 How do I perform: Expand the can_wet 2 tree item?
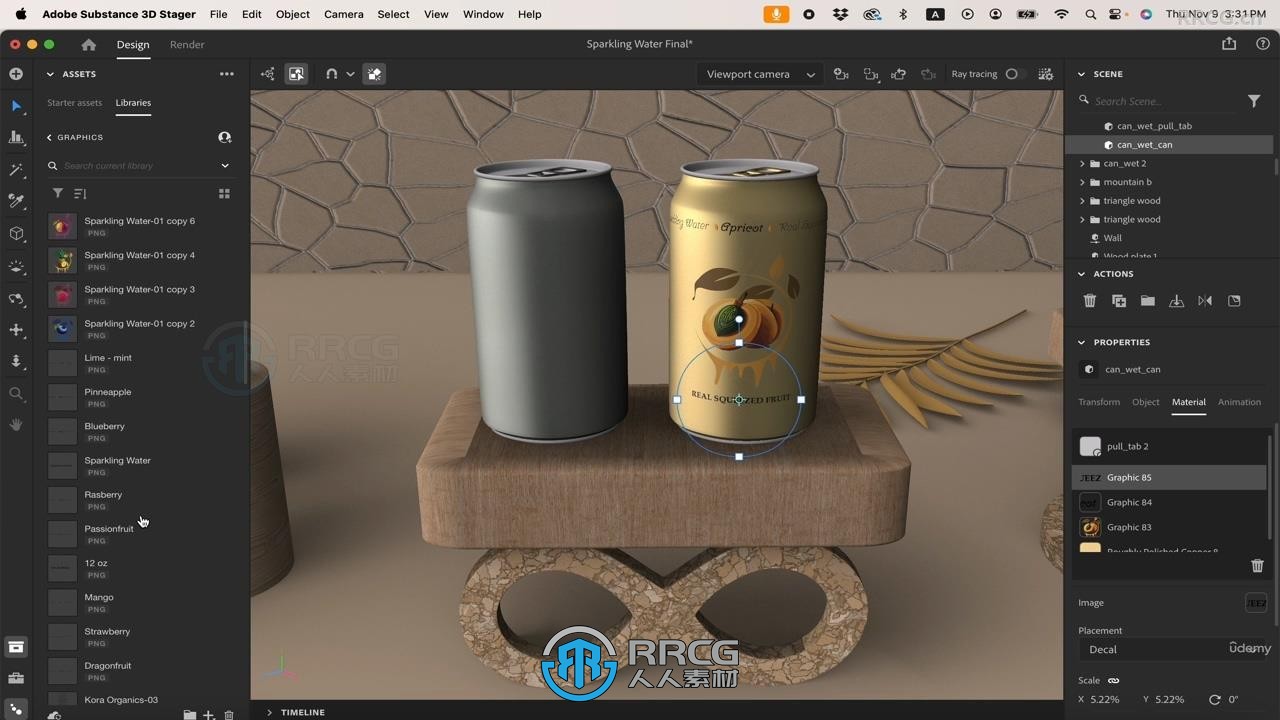click(x=1082, y=163)
